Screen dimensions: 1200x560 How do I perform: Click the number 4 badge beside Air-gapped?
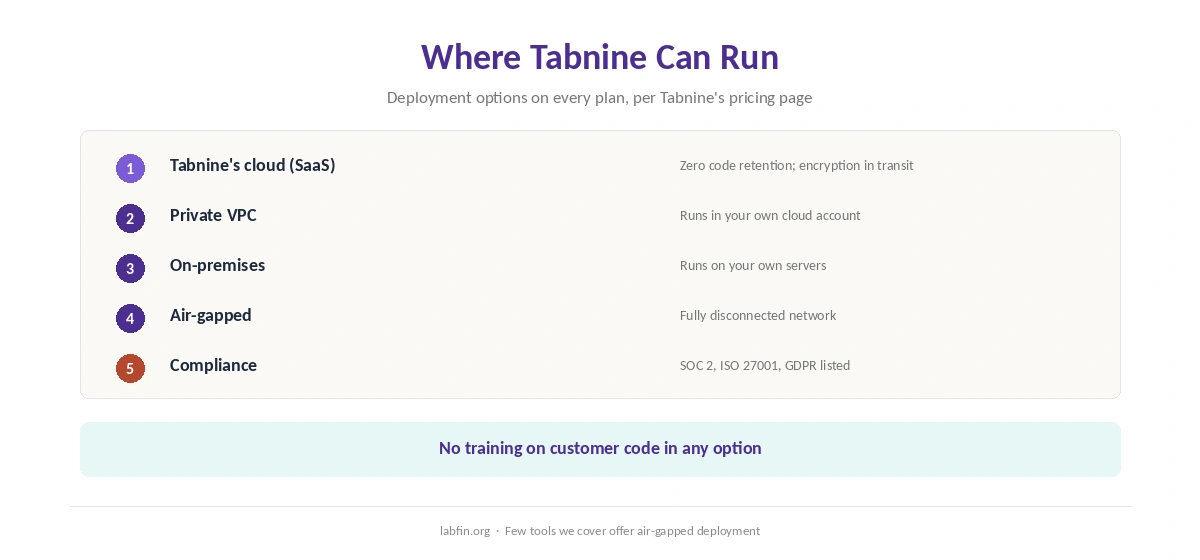coord(130,318)
